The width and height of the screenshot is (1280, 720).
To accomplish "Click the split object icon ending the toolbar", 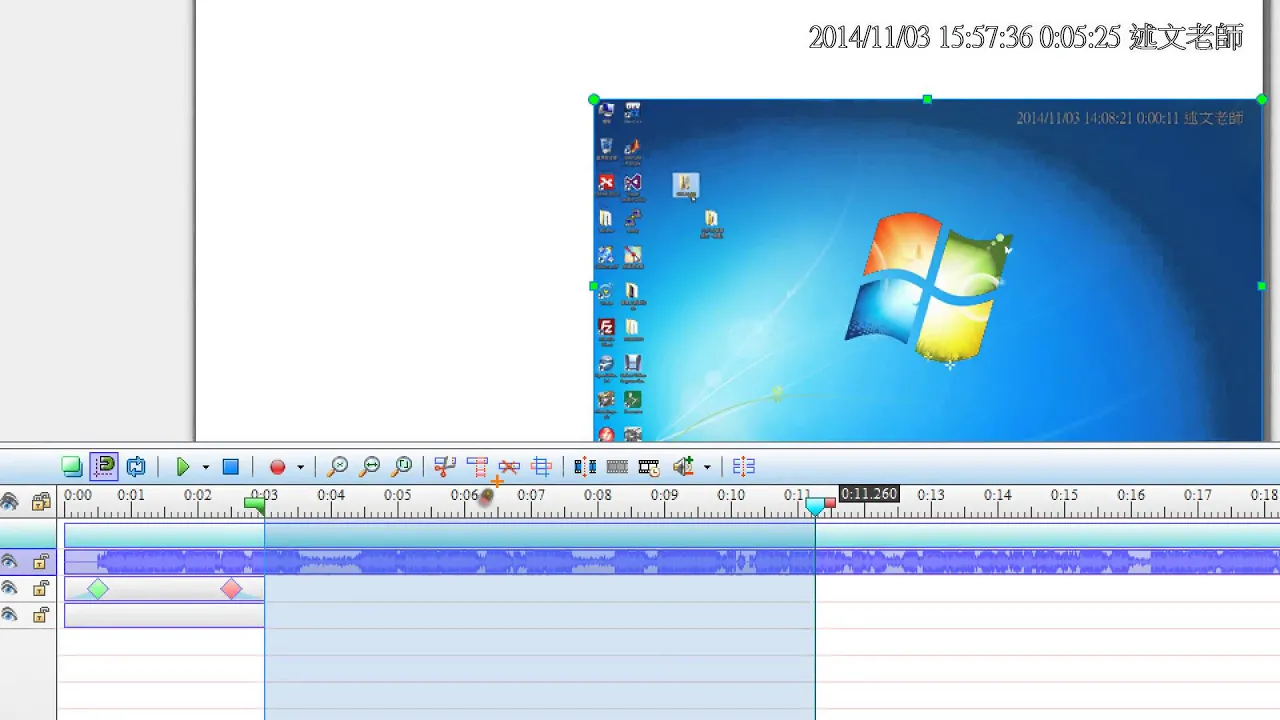I will click(743, 467).
